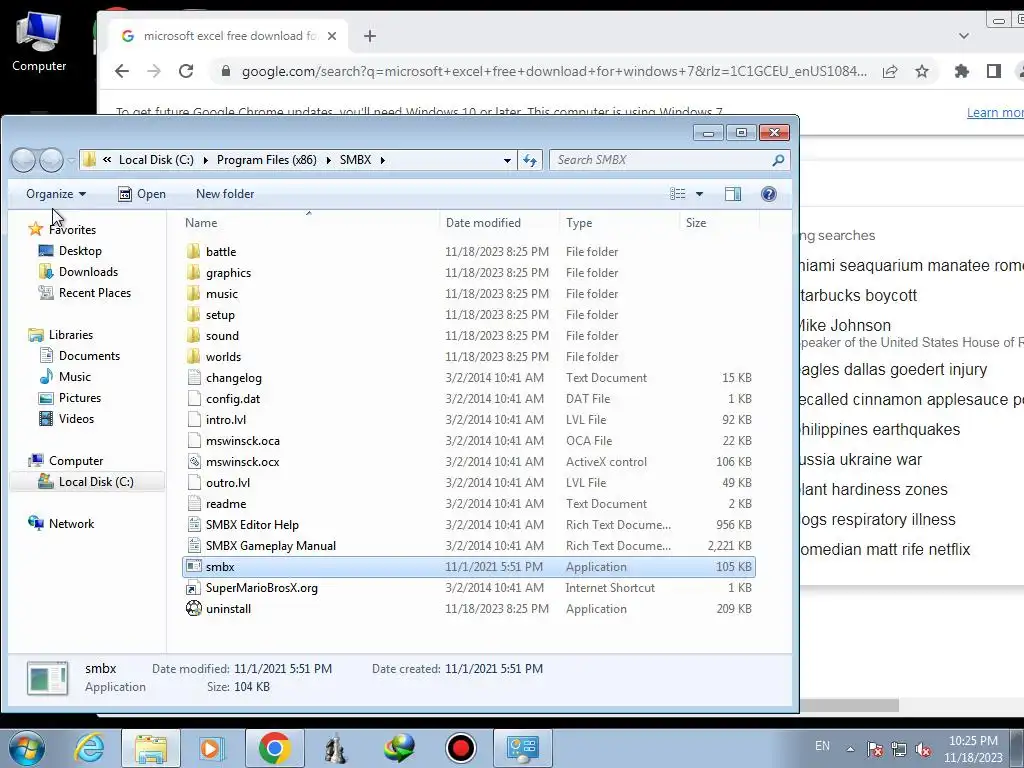Viewport: 1024px width, 768px height.
Task: Open the Chrome icon in the taskbar
Action: click(x=274, y=748)
